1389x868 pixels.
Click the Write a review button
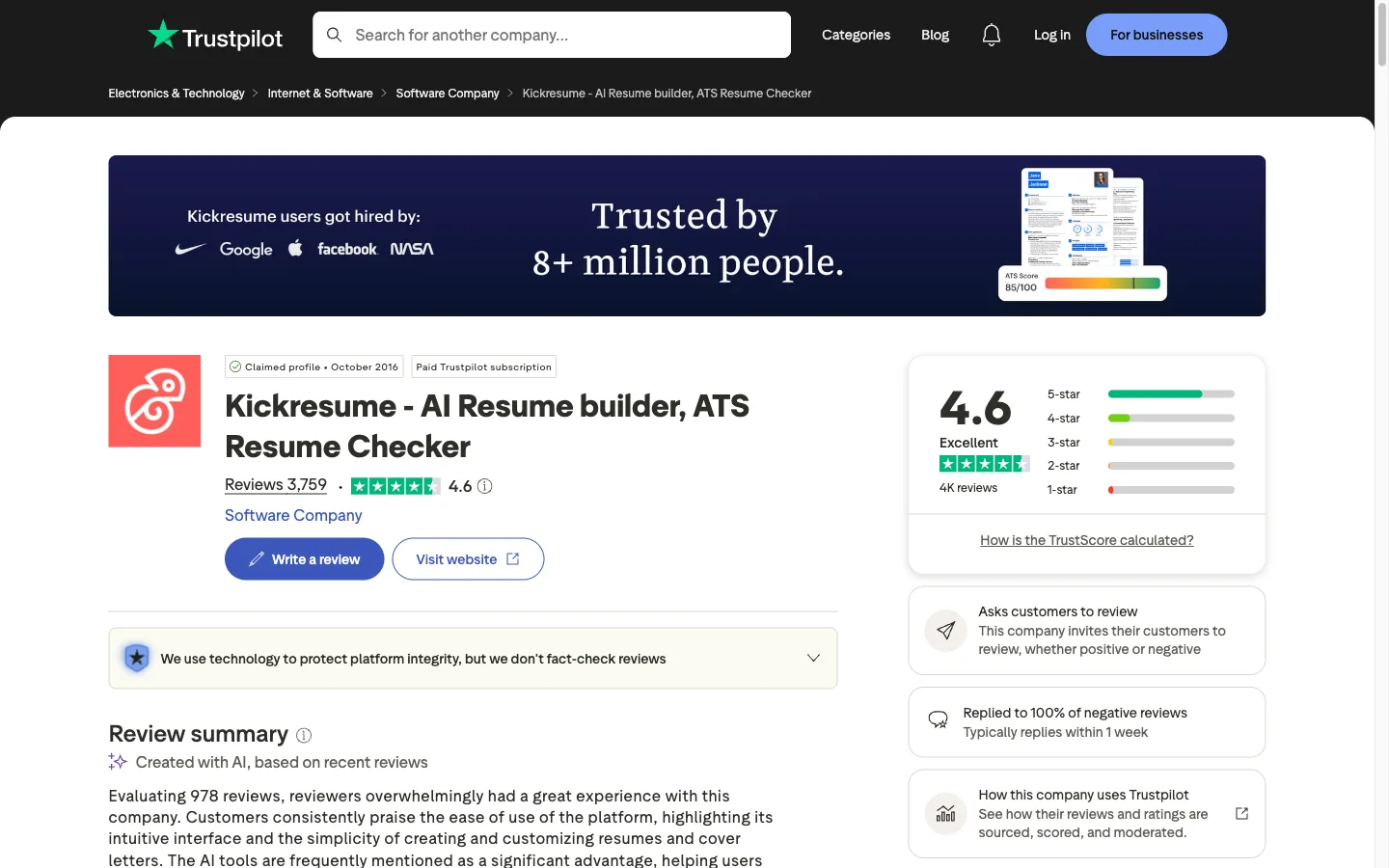(x=304, y=559)
